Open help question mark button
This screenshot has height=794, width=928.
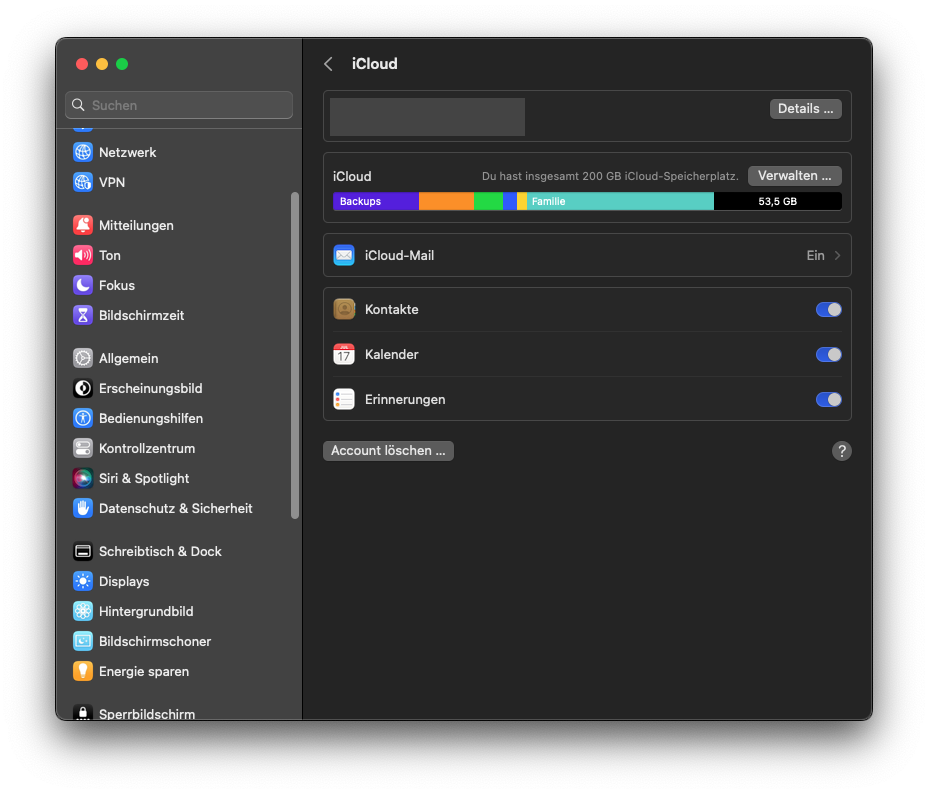842,451
